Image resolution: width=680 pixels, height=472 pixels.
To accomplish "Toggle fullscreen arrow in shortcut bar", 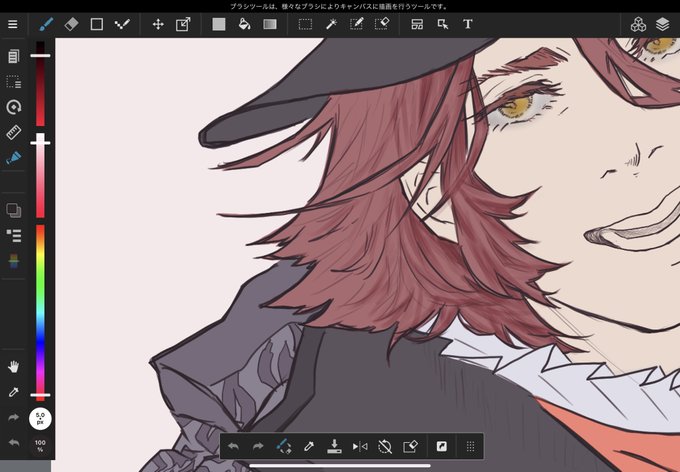I will pyautogui.click(x=441, y=446).
